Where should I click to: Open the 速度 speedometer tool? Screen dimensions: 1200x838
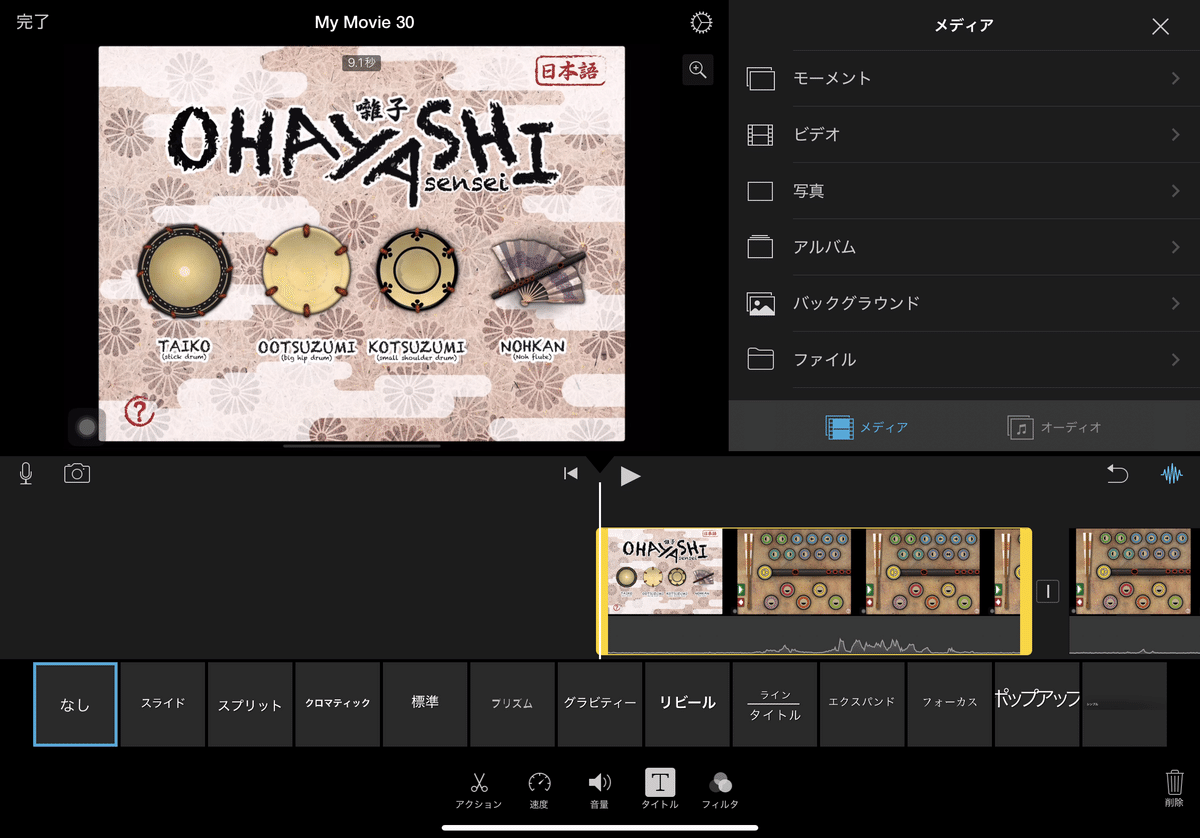click(539, 789)
